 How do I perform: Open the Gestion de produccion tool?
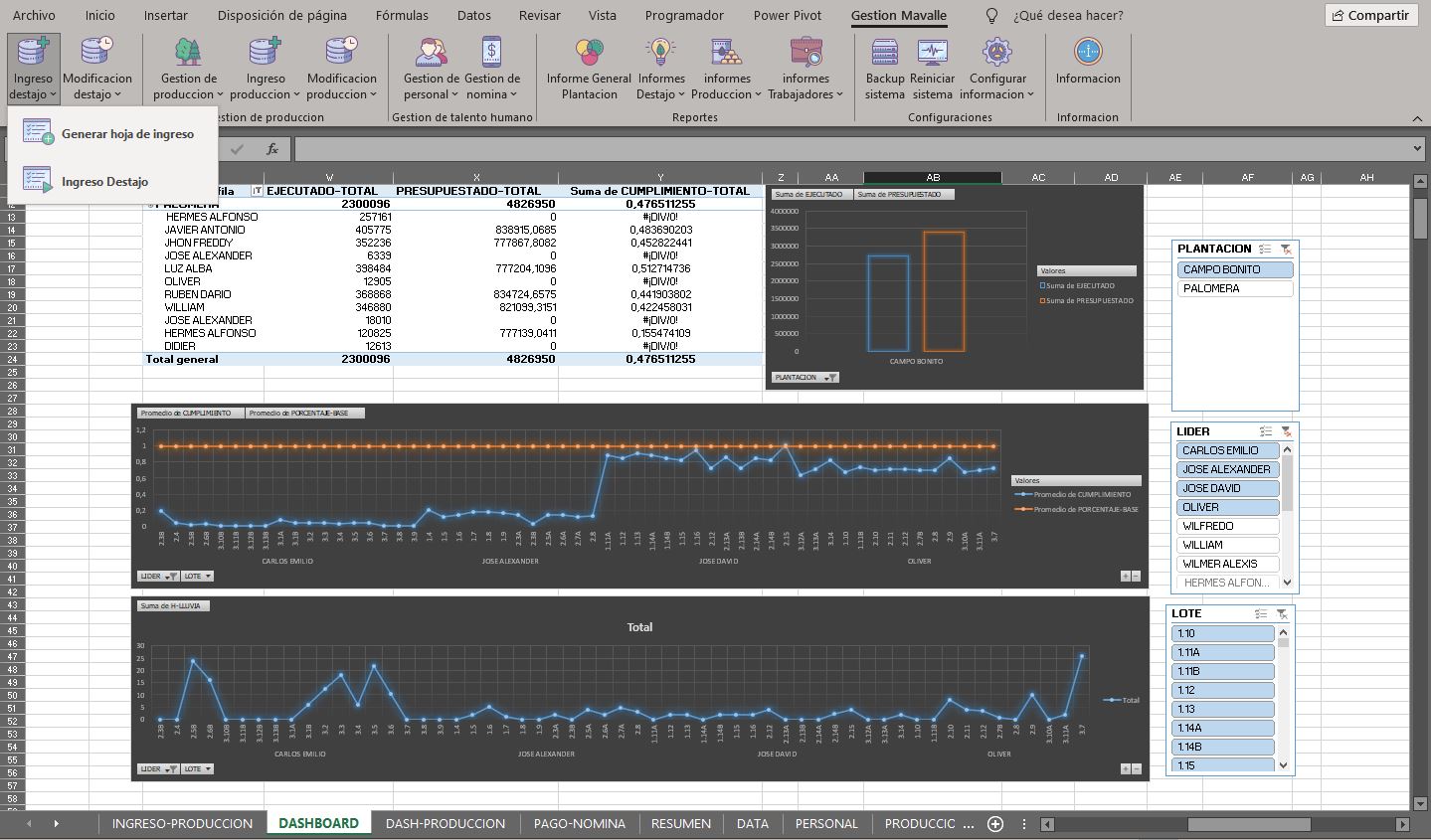(188, 69)
